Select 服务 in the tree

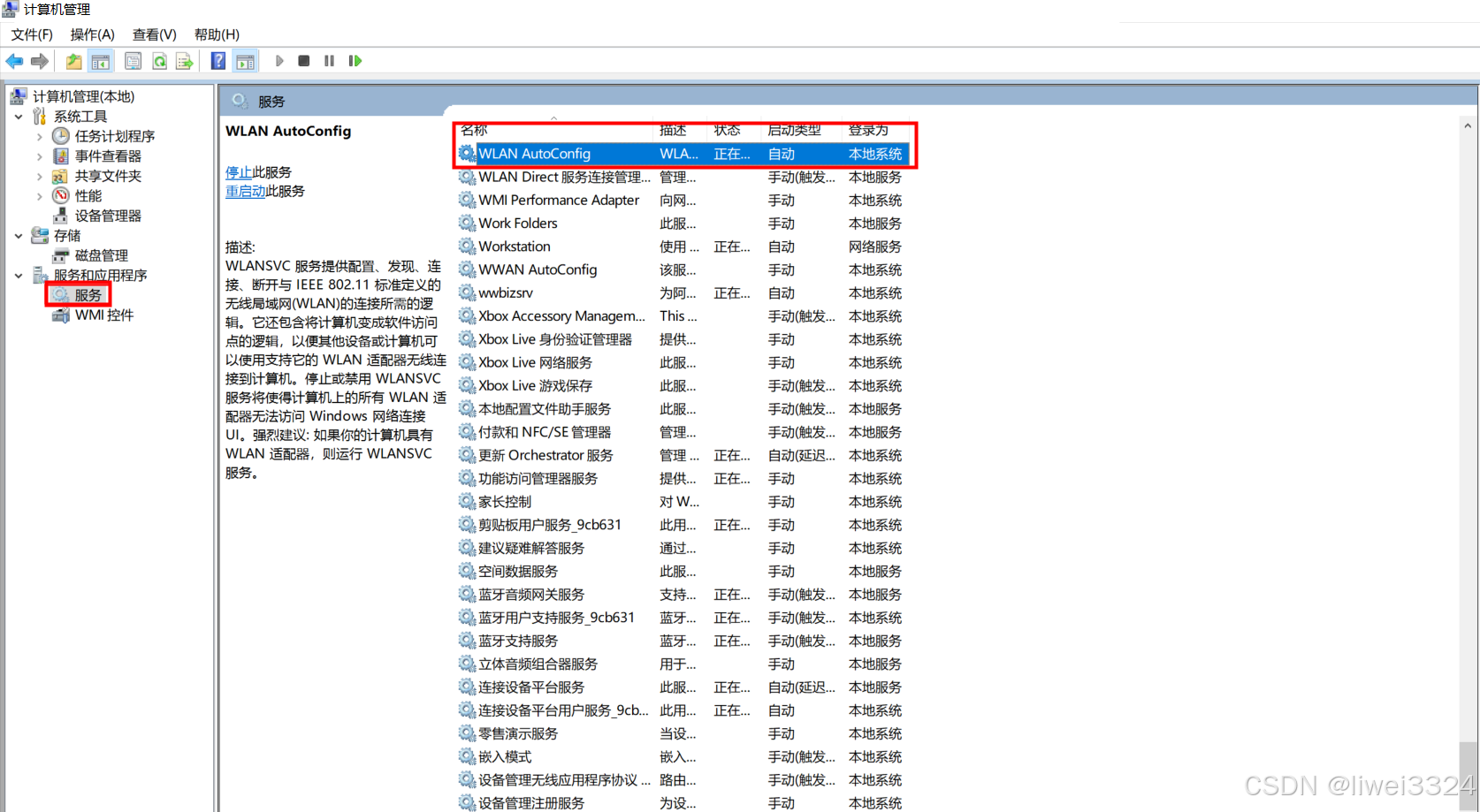click(88, 295)
